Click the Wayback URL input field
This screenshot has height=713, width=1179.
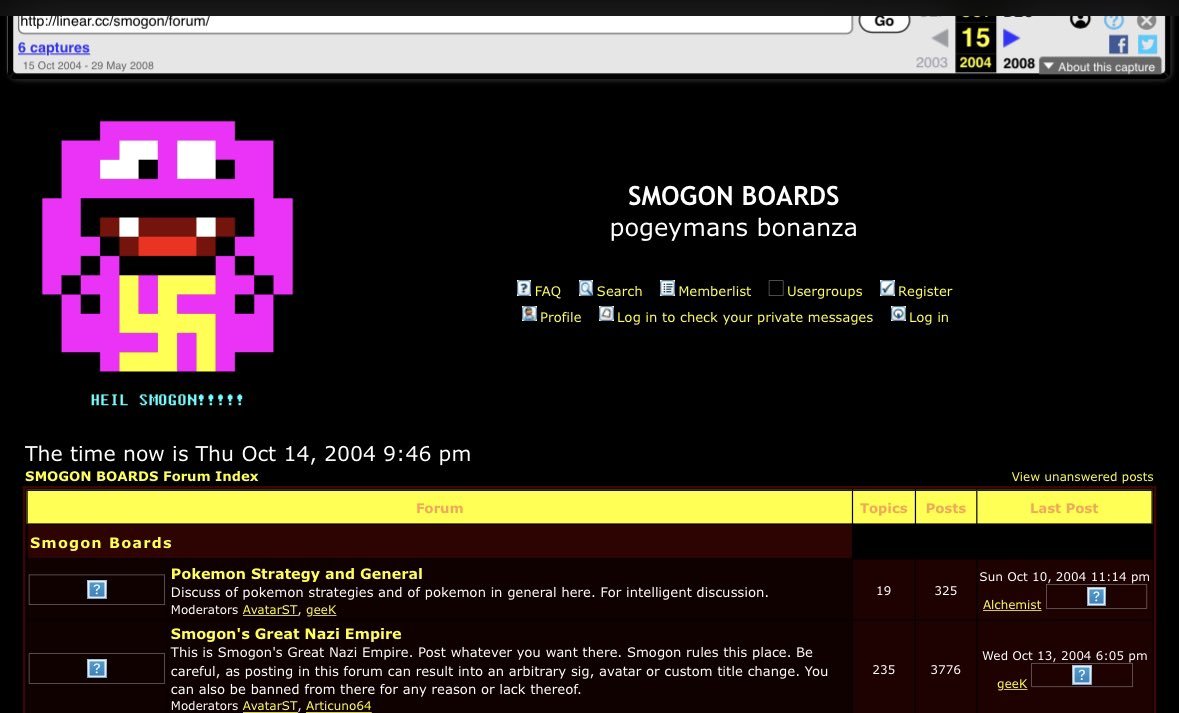(434, 23)
